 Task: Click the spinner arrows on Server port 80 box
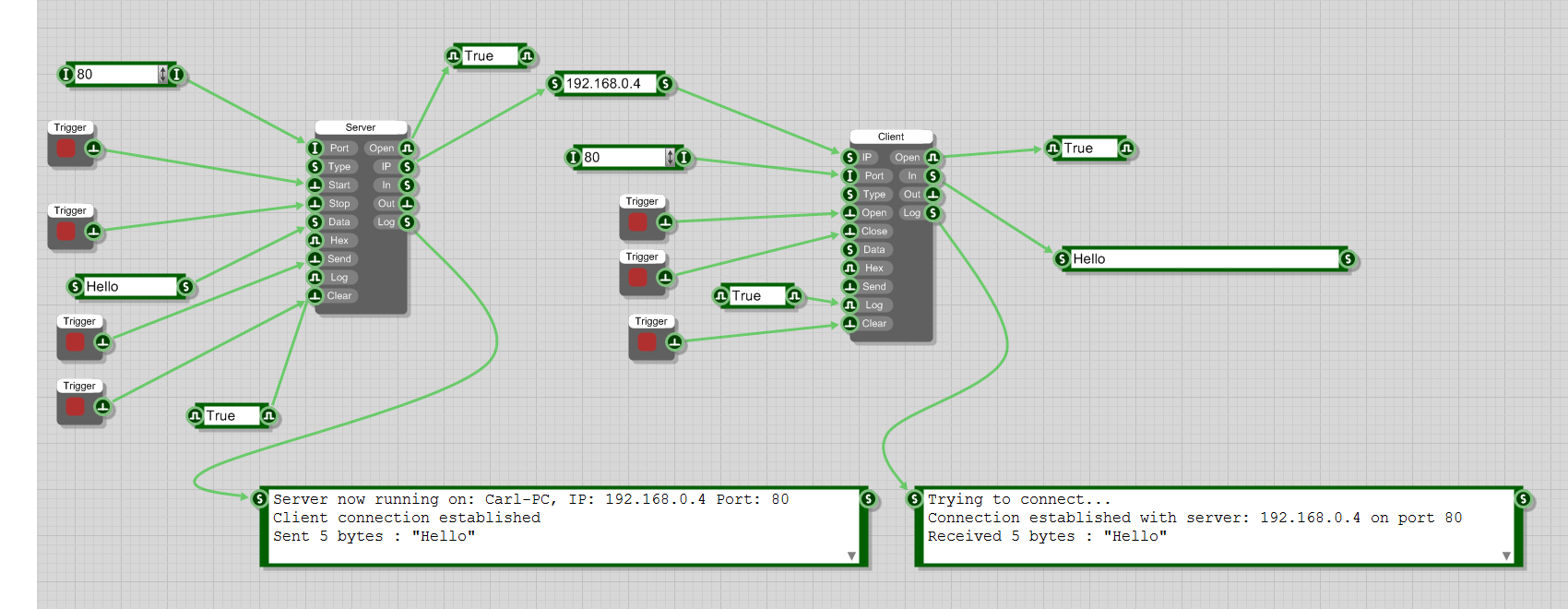[162, 75]
